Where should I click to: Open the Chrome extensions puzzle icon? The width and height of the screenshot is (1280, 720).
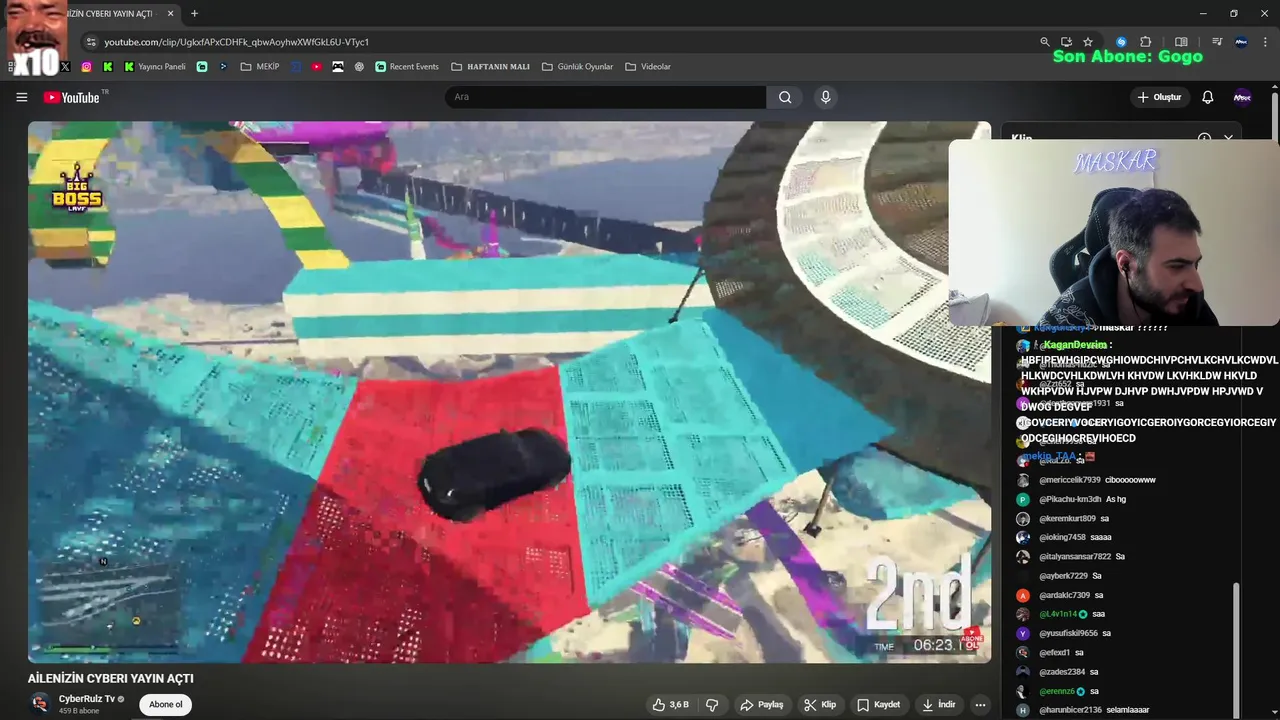tap(1146, 42)
